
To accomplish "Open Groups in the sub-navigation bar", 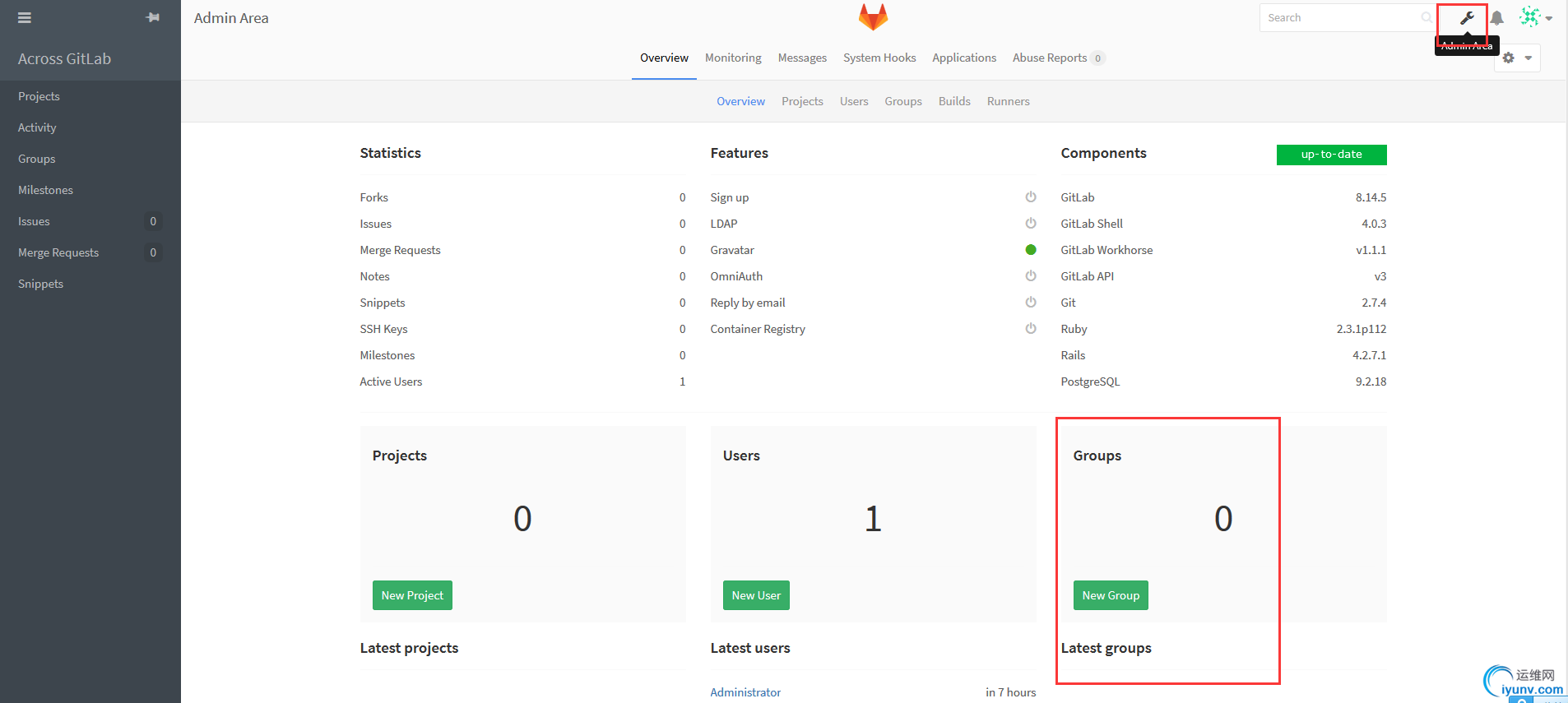I will pos(903,101).
